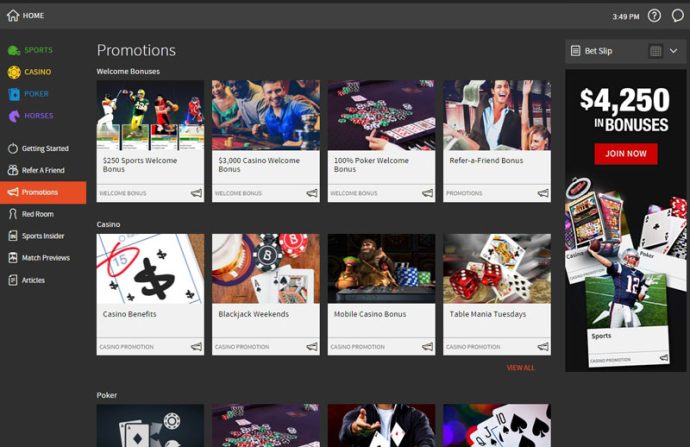Open the Table Mania Tuesdays card image
Screen dimensions: 690x447
coord(497,269)
